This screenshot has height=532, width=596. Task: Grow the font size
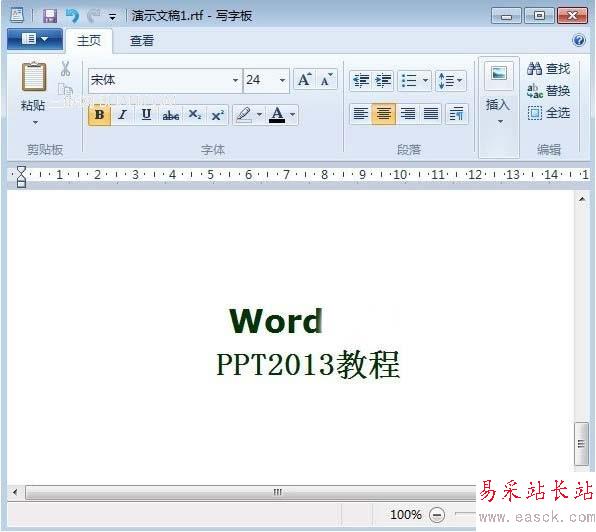point(304,80)
